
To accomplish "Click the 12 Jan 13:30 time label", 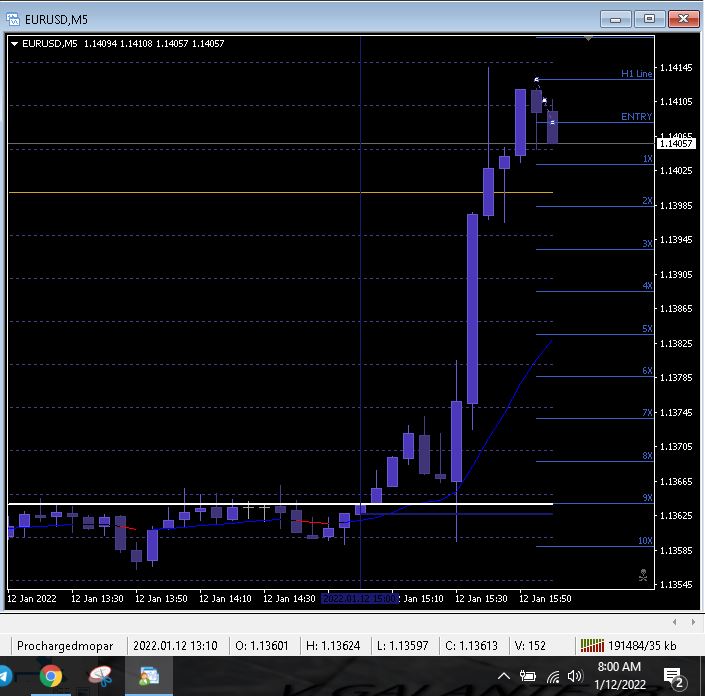I will 97,599.
